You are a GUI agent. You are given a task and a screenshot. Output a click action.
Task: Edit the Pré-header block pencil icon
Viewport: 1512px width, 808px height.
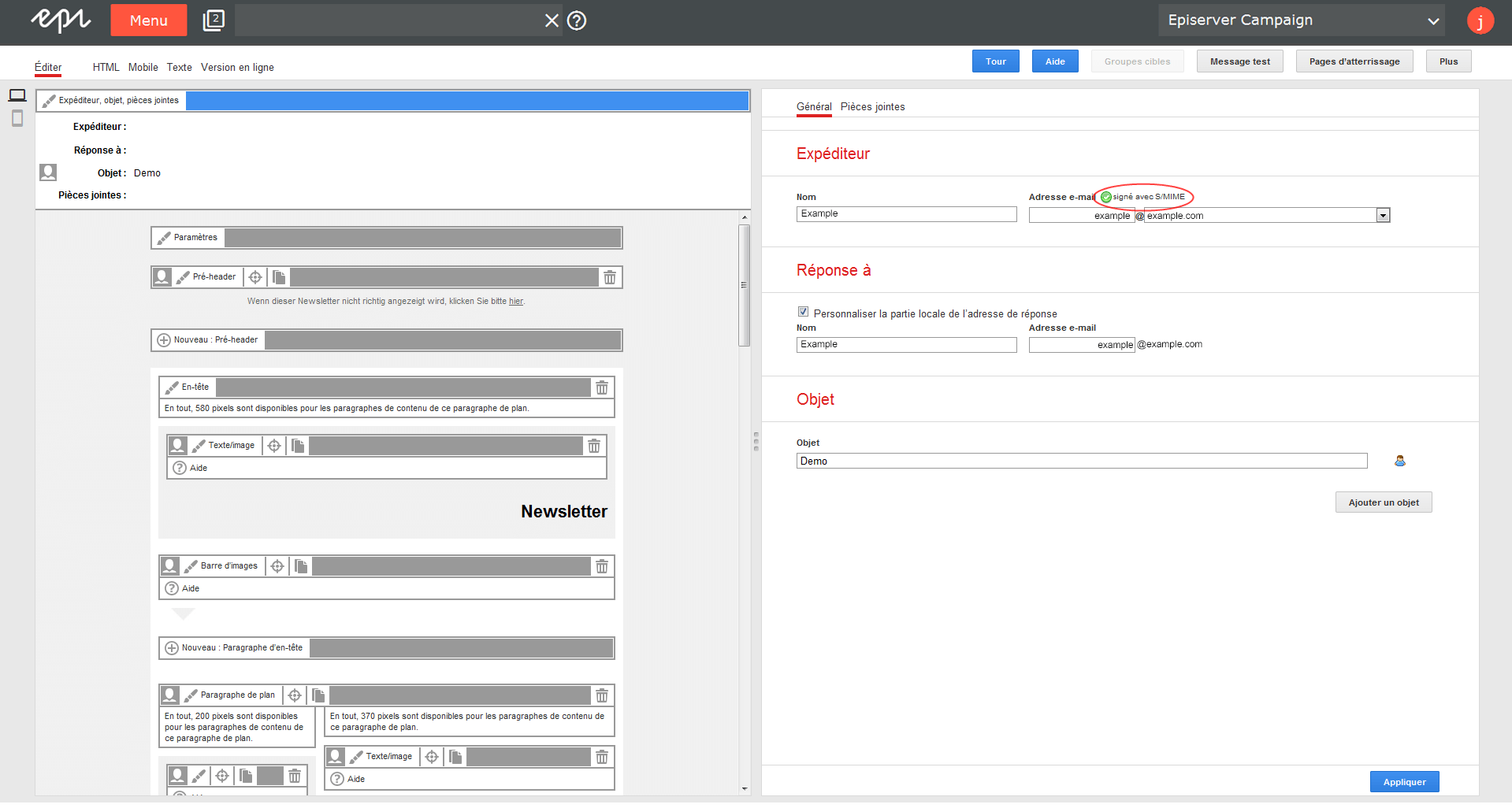point(183,277)
